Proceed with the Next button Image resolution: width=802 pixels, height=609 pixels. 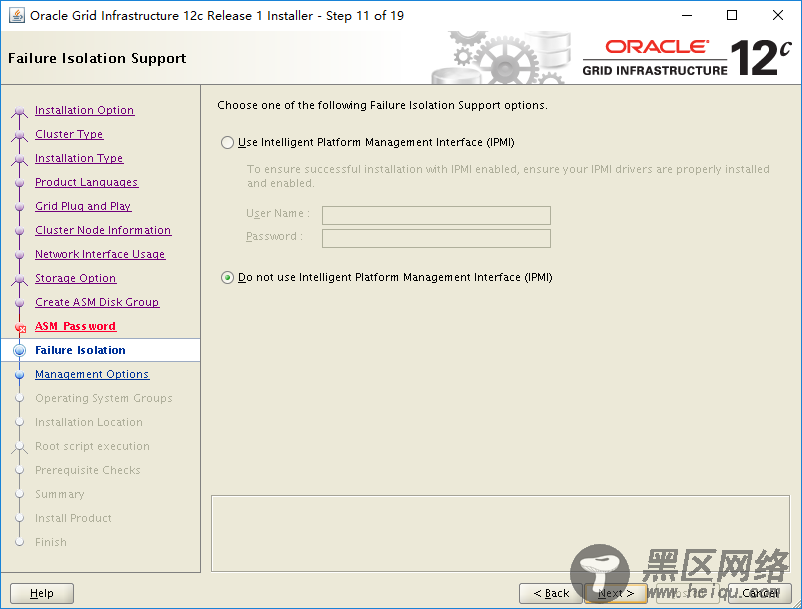pos(616,593)
